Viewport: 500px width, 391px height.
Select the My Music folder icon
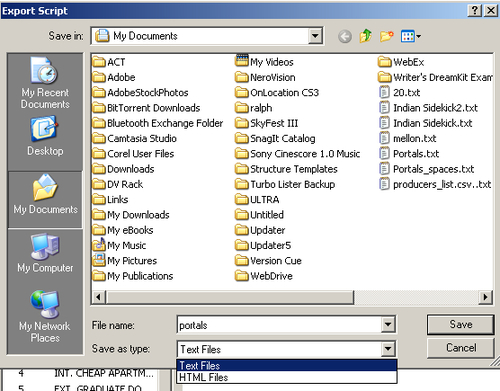pyautogui.click(x=99, y=245)
